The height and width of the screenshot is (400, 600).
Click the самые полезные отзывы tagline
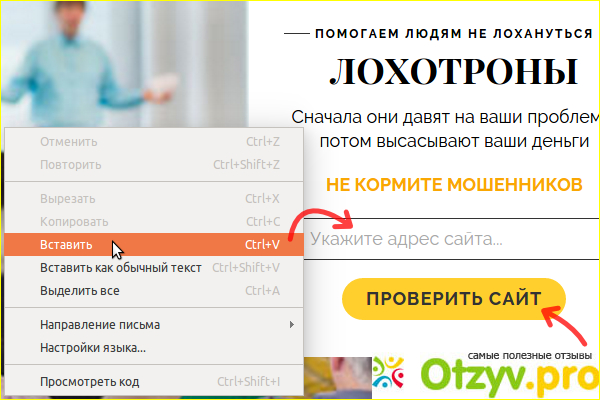click(530, 355)
